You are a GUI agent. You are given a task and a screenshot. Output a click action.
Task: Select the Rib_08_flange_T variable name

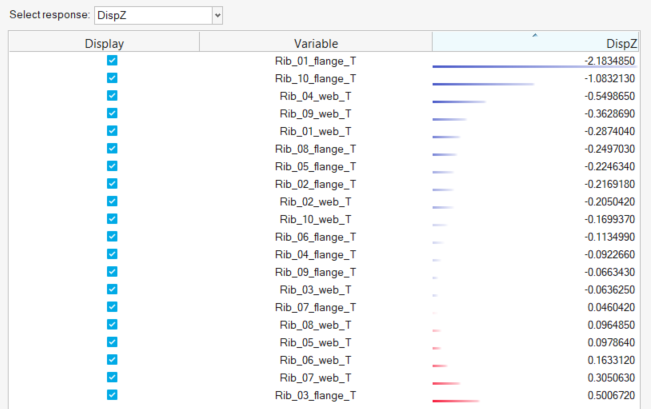pos(315,149)
